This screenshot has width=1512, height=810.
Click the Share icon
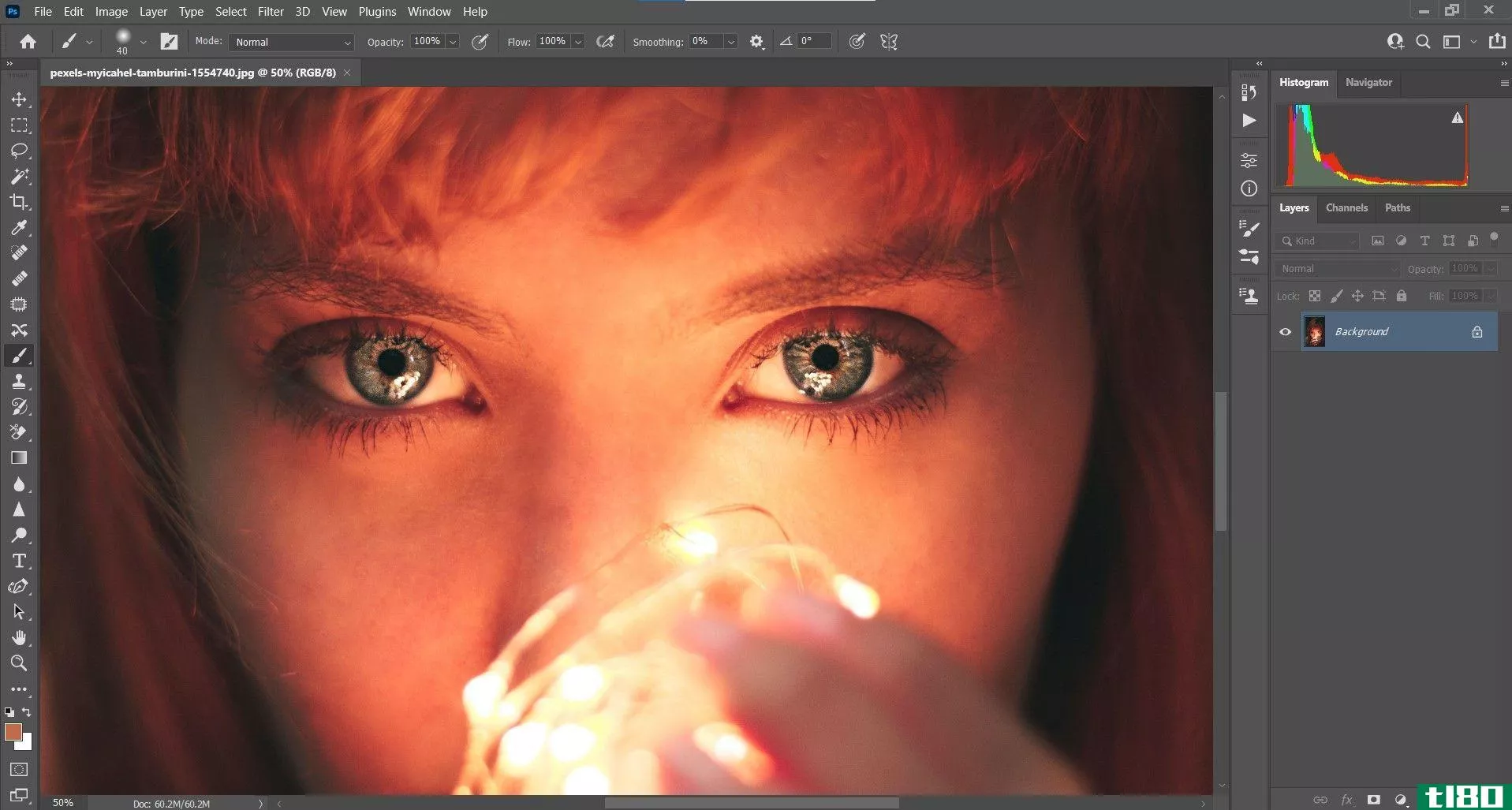[x=1497, y=41]
